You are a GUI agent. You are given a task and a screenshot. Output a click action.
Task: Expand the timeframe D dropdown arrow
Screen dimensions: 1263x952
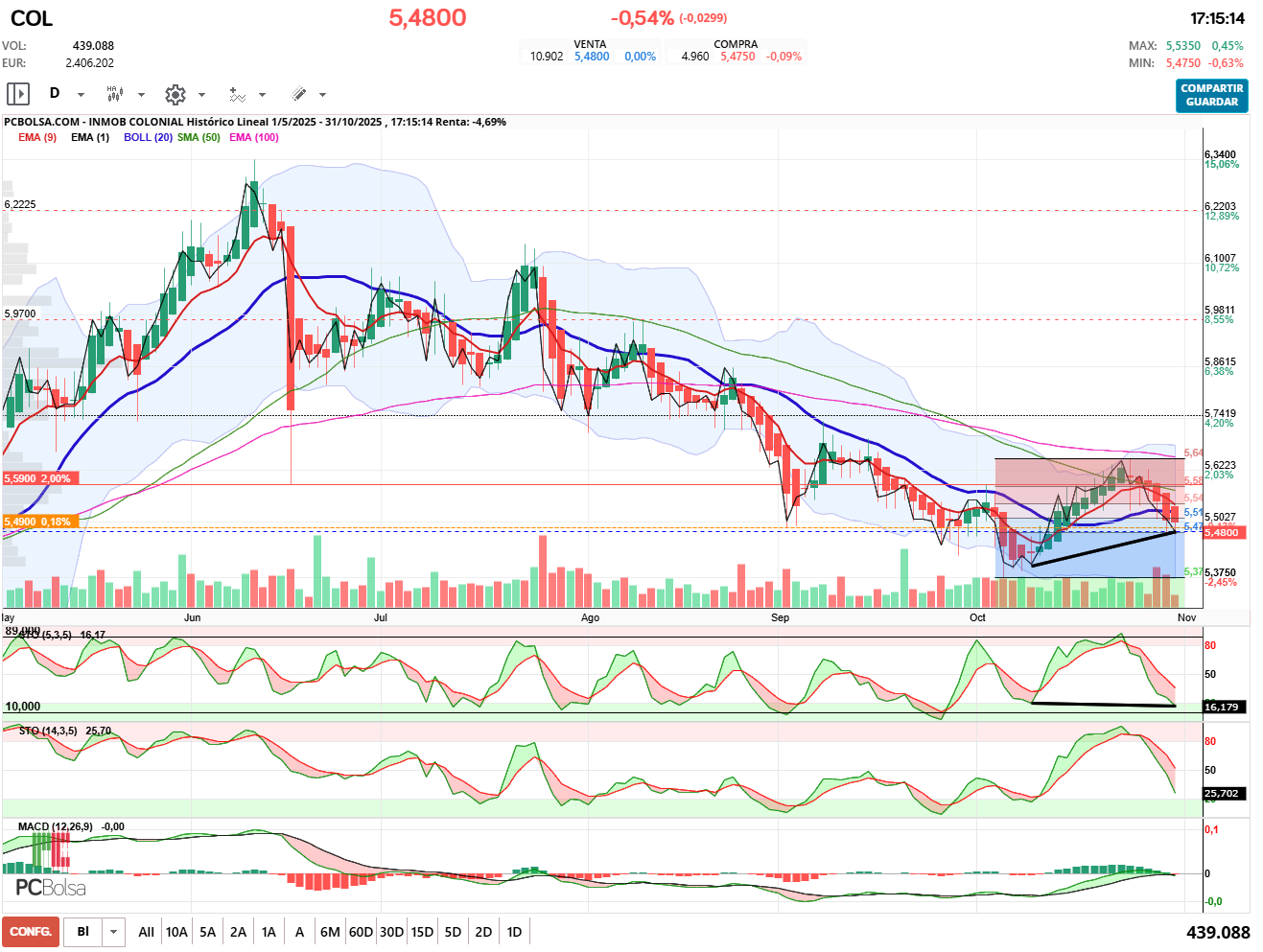81,95
